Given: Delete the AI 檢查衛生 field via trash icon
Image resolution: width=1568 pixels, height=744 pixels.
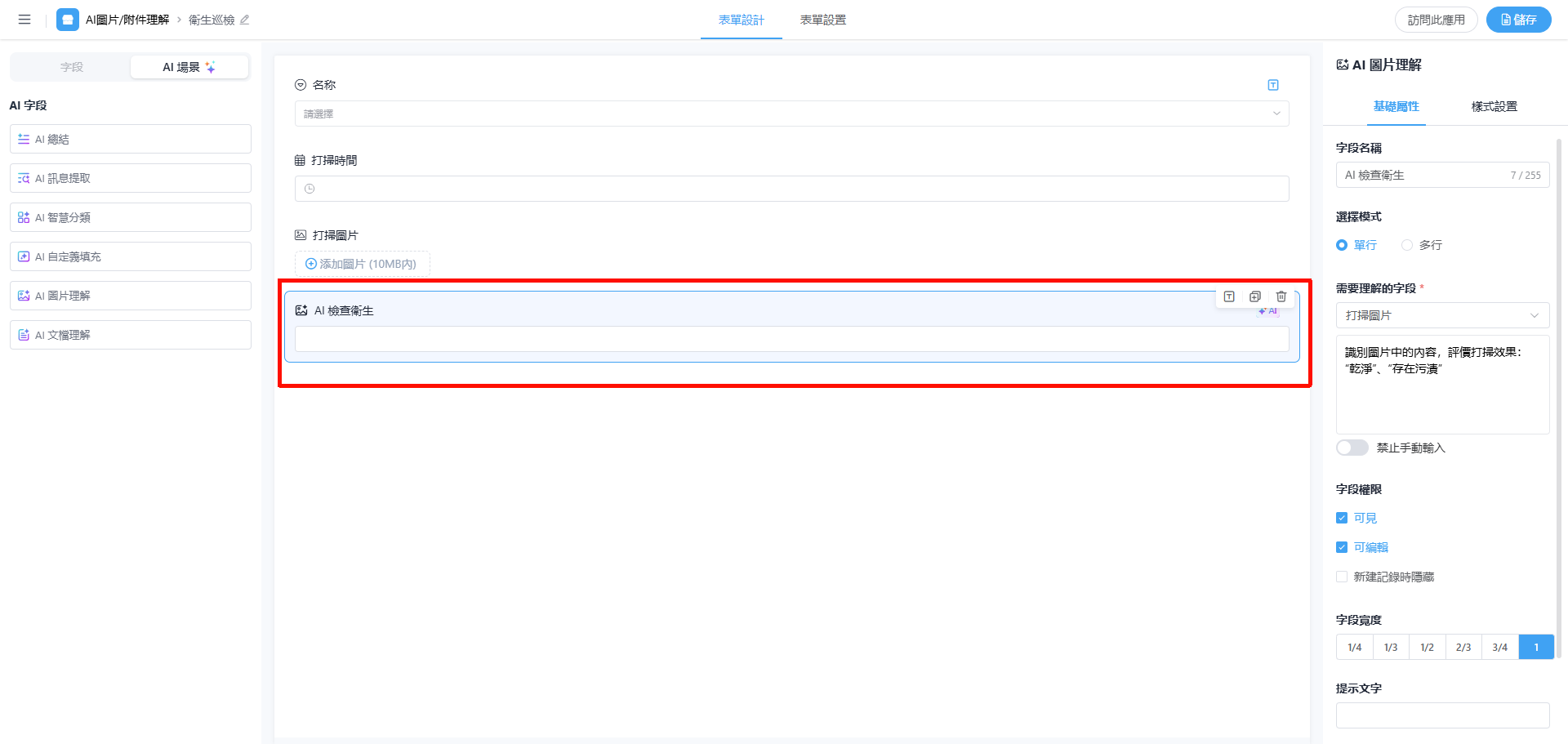Looking at the screenshot, I should (x=1281, y=296).
